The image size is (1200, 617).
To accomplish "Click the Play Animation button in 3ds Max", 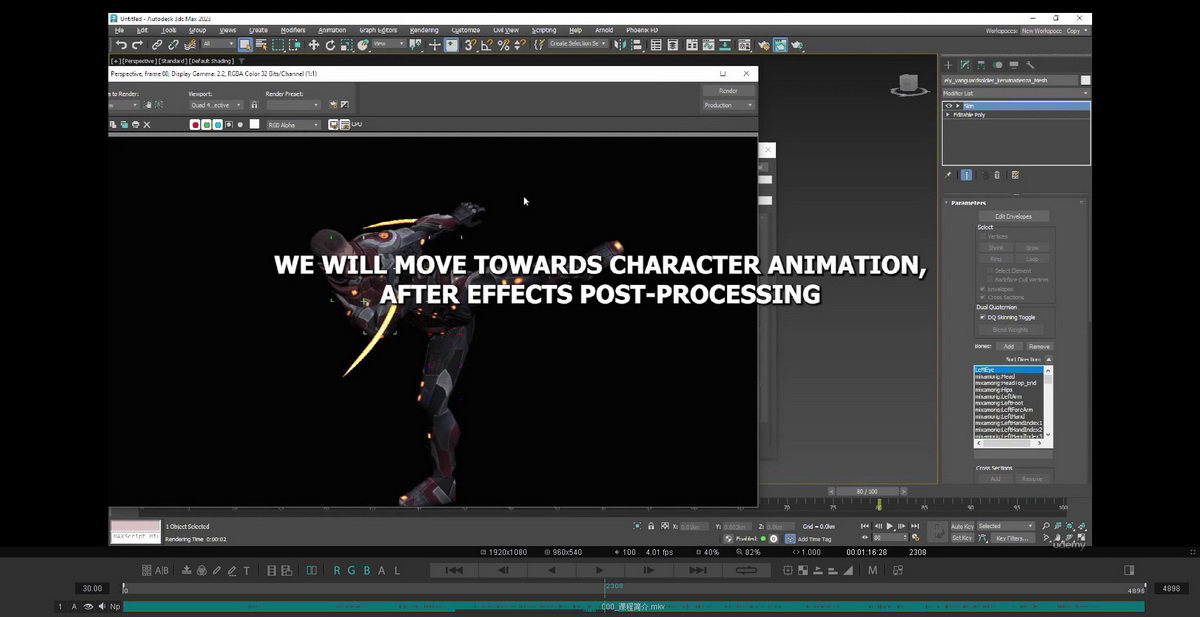I will (890, 526).
